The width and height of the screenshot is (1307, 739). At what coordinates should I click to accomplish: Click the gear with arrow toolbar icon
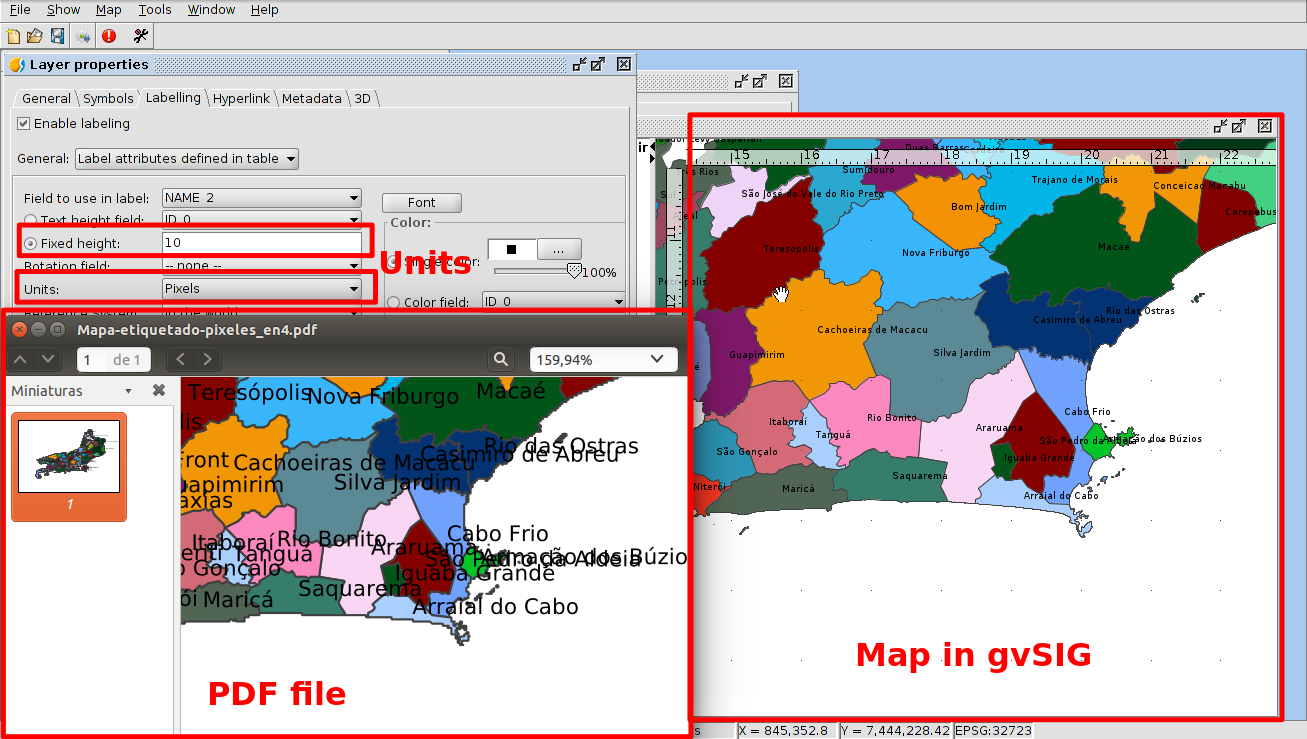pyautogui.click(x=83, y=36)
